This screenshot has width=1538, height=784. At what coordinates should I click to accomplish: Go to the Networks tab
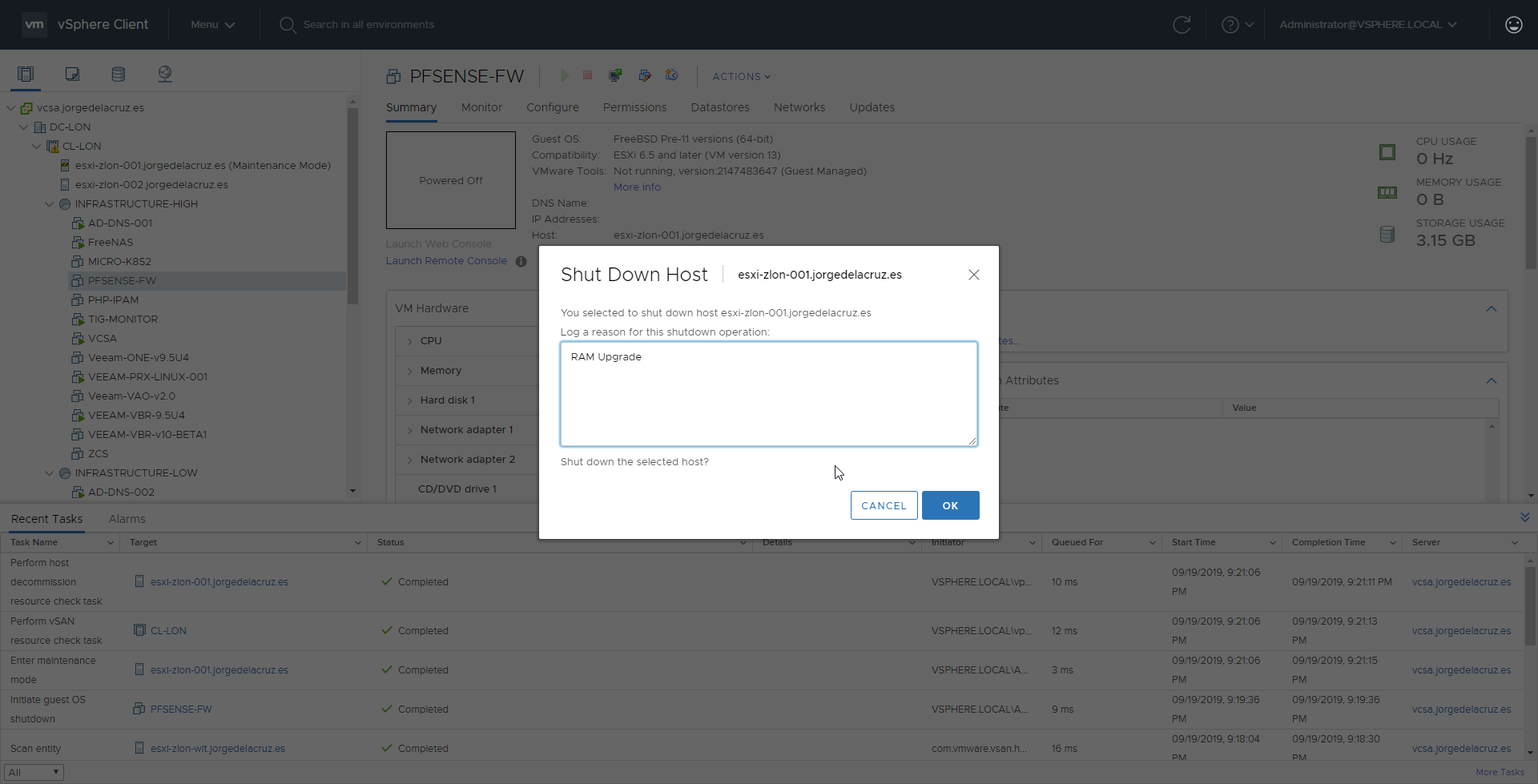(799, 107)
